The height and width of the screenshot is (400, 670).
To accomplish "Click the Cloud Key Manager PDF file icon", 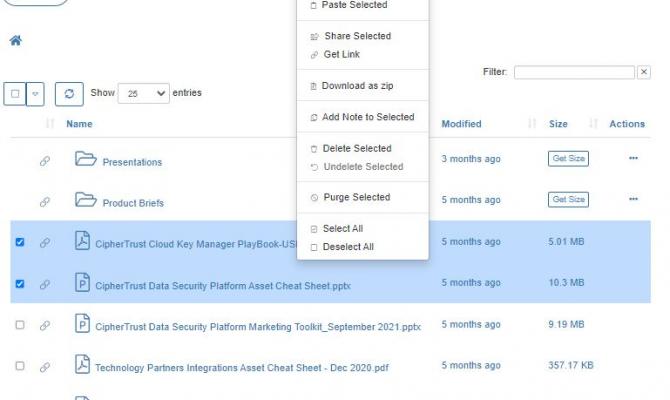I will point(83,242).
